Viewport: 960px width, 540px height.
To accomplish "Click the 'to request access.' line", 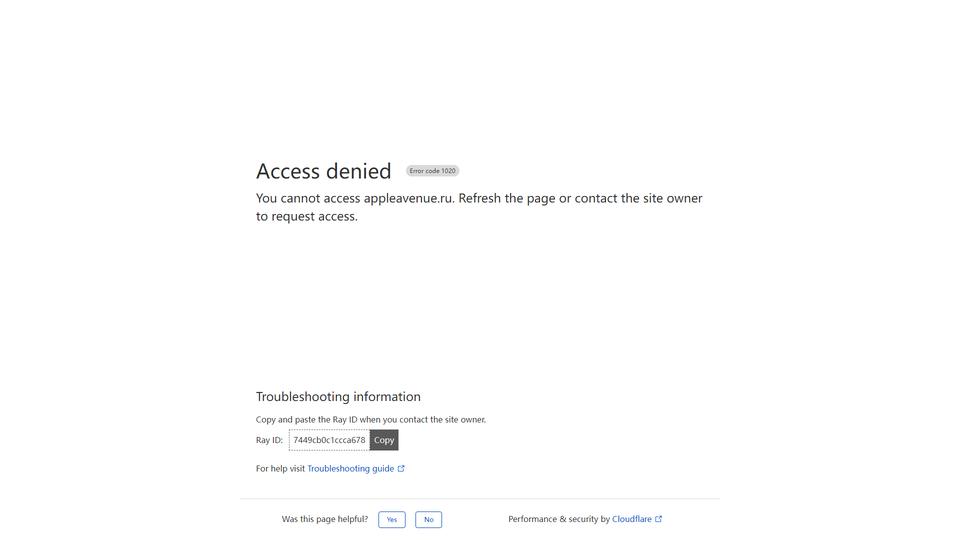I will click(x=307, y=216).
